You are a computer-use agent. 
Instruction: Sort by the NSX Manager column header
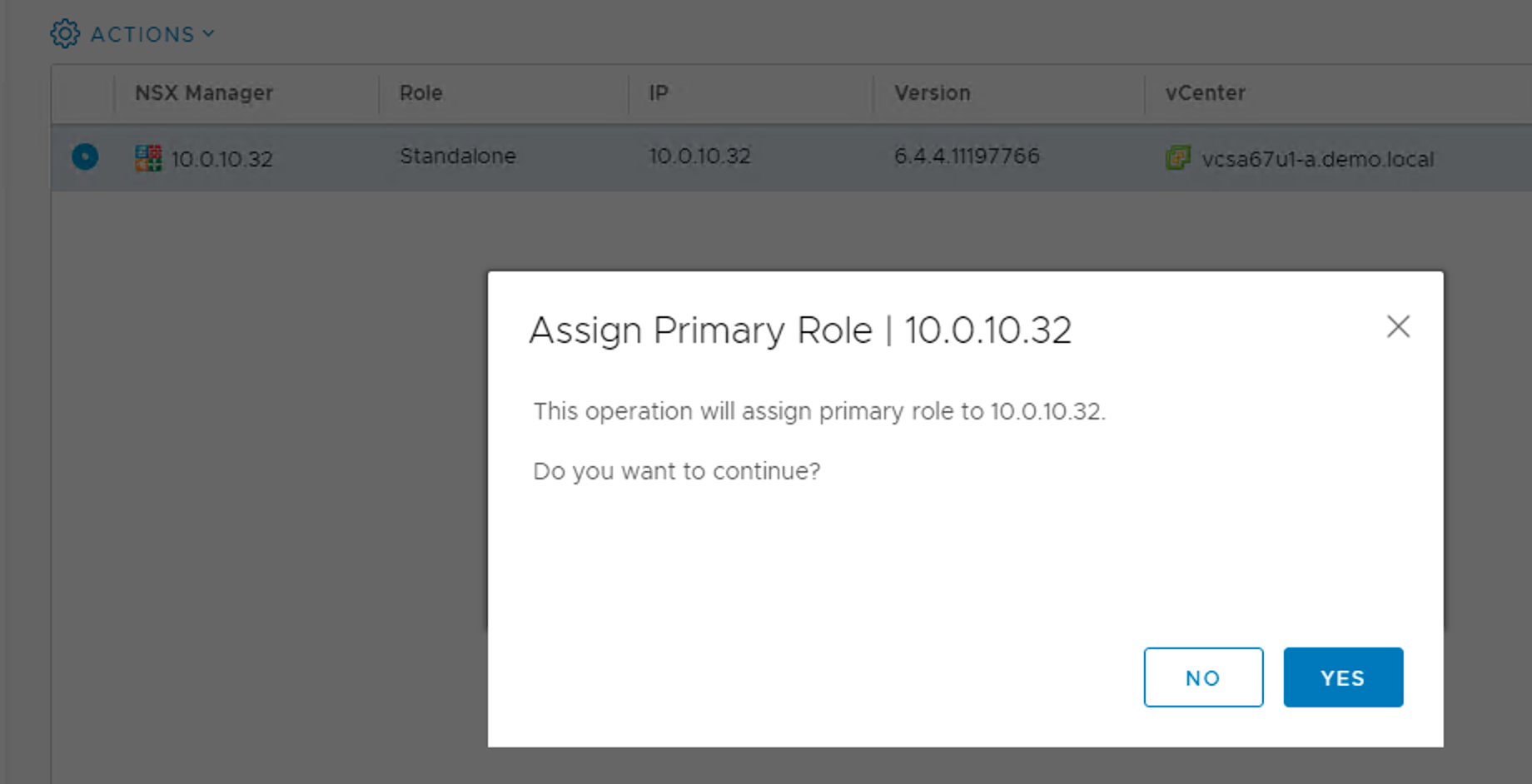tap(204, 93)
